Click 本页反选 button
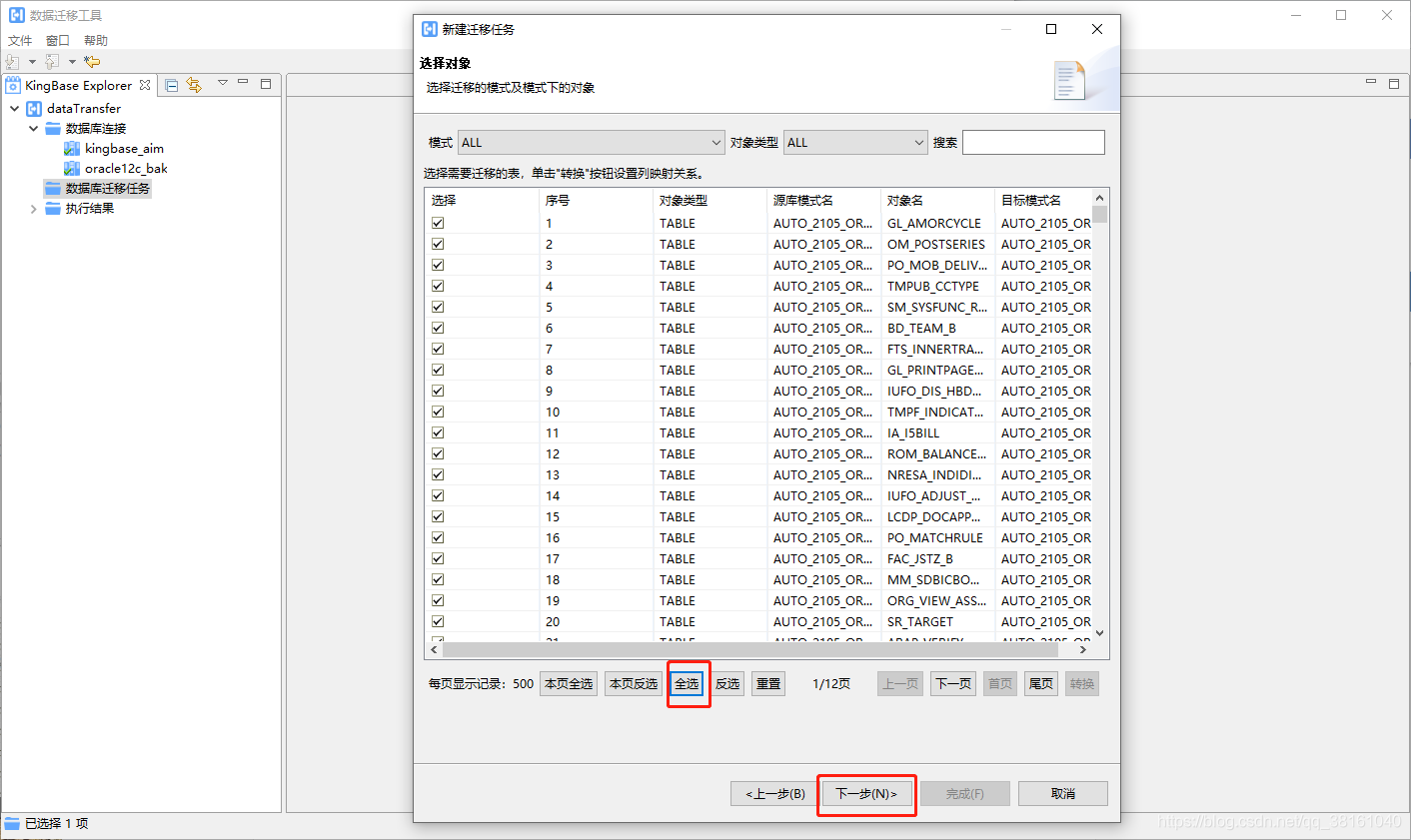 pos(634,684)
